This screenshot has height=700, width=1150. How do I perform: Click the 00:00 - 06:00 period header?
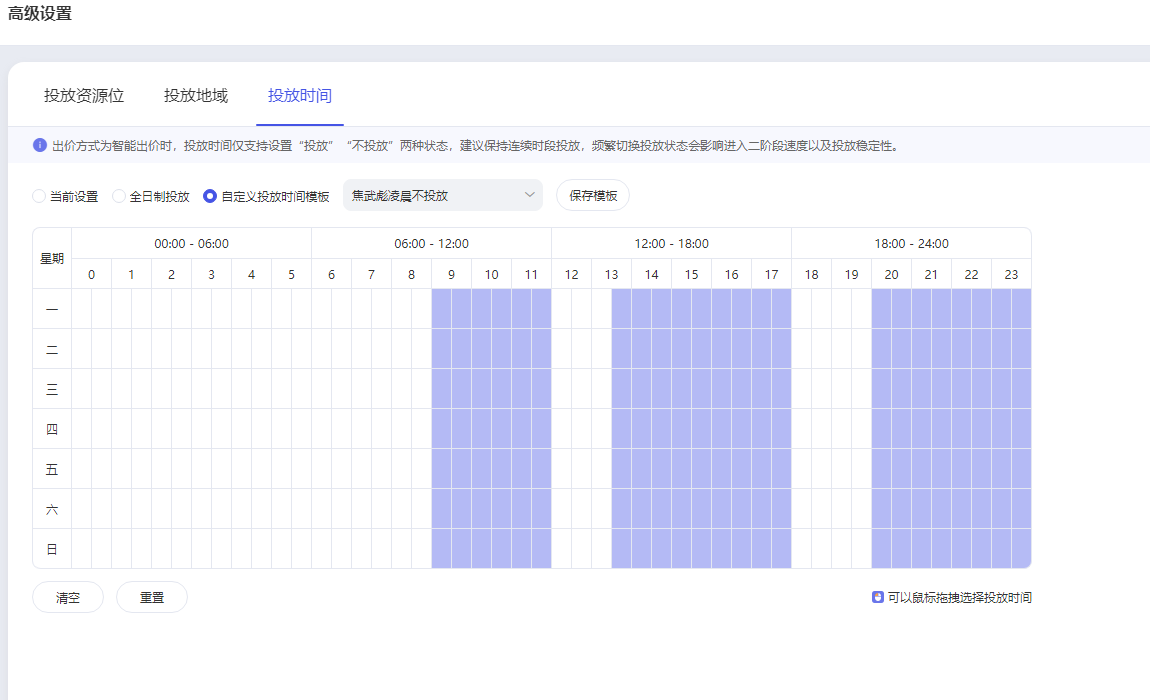(x=191, y=243)
